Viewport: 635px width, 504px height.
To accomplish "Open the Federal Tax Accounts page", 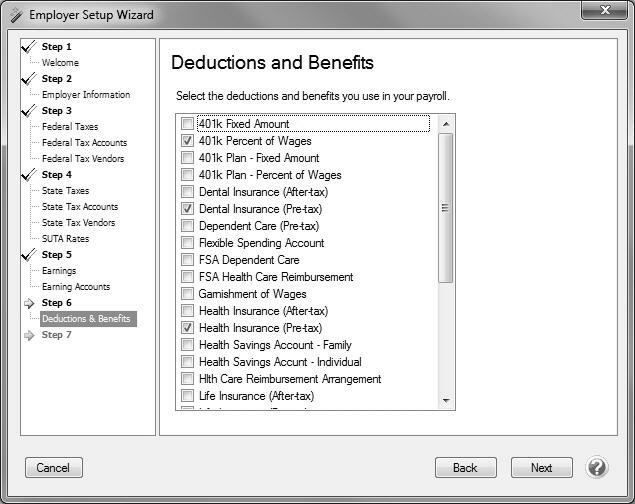I will click(x=84, y=143).
